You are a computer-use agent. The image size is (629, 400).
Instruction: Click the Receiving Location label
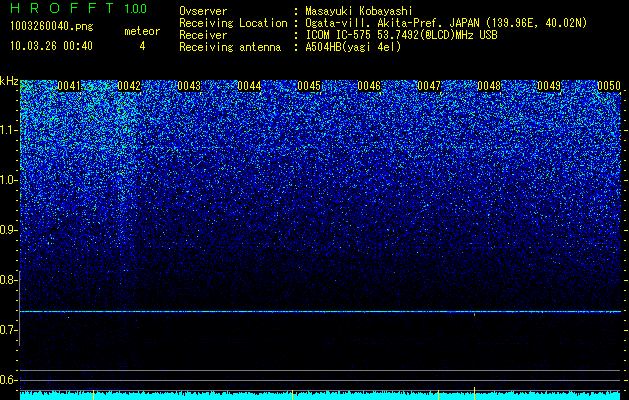point(233,23)
